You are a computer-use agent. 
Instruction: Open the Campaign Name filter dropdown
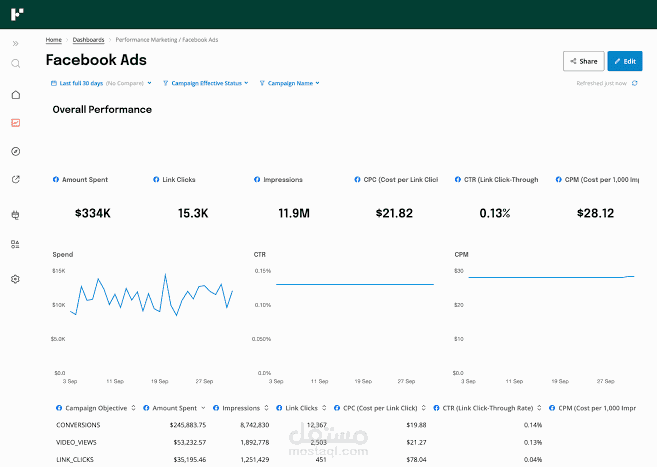click(290, 83)
